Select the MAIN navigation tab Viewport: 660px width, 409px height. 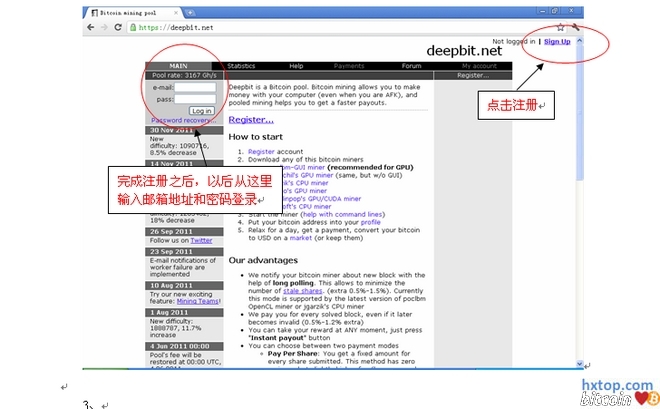[x=179, y=66]
